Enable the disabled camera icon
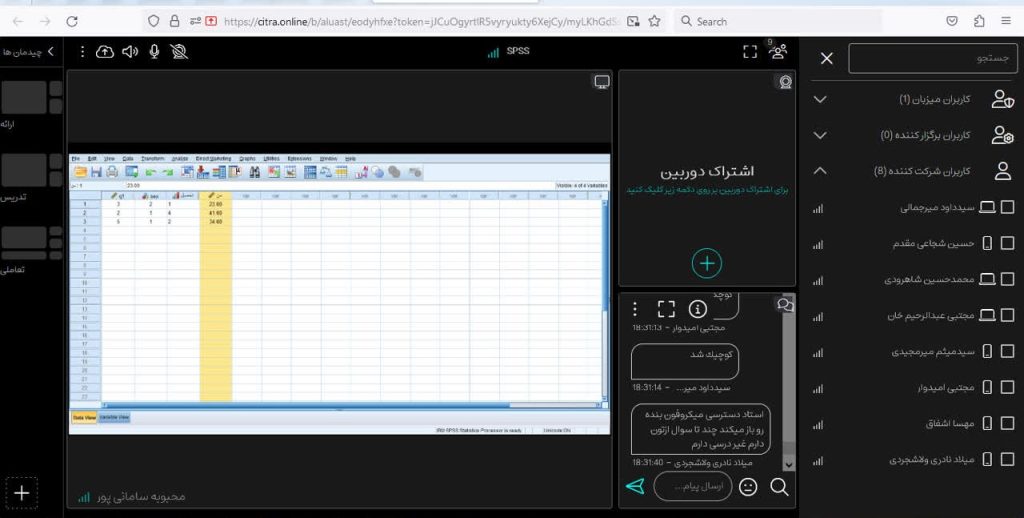Viewport: 1024px width, 518px height. [x=179, y=52]
